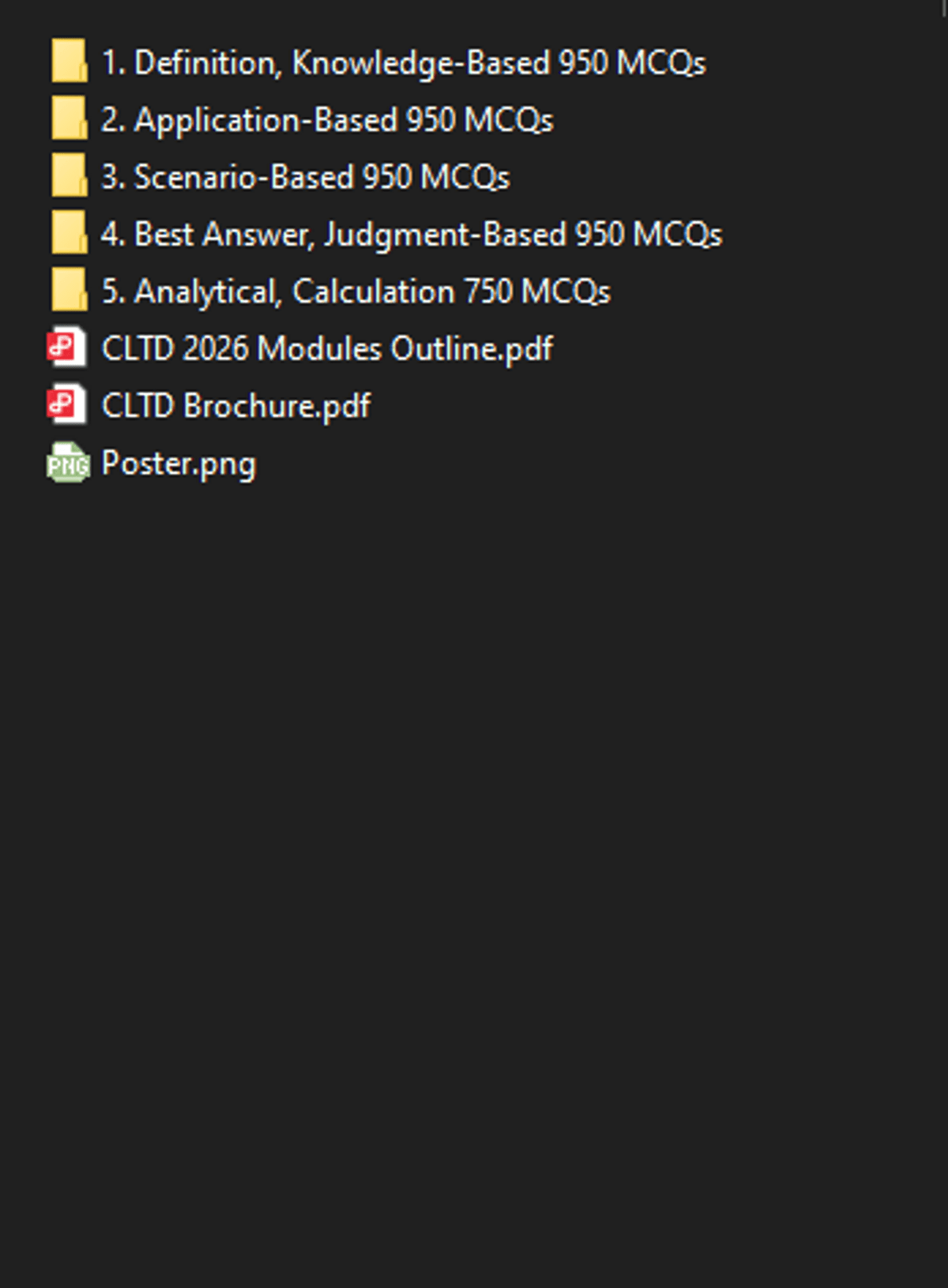This screenshot has width=948, height=1288.
Task: Select the CLTD Brochure.pdf filename
Action: click(x=236, y=406)
